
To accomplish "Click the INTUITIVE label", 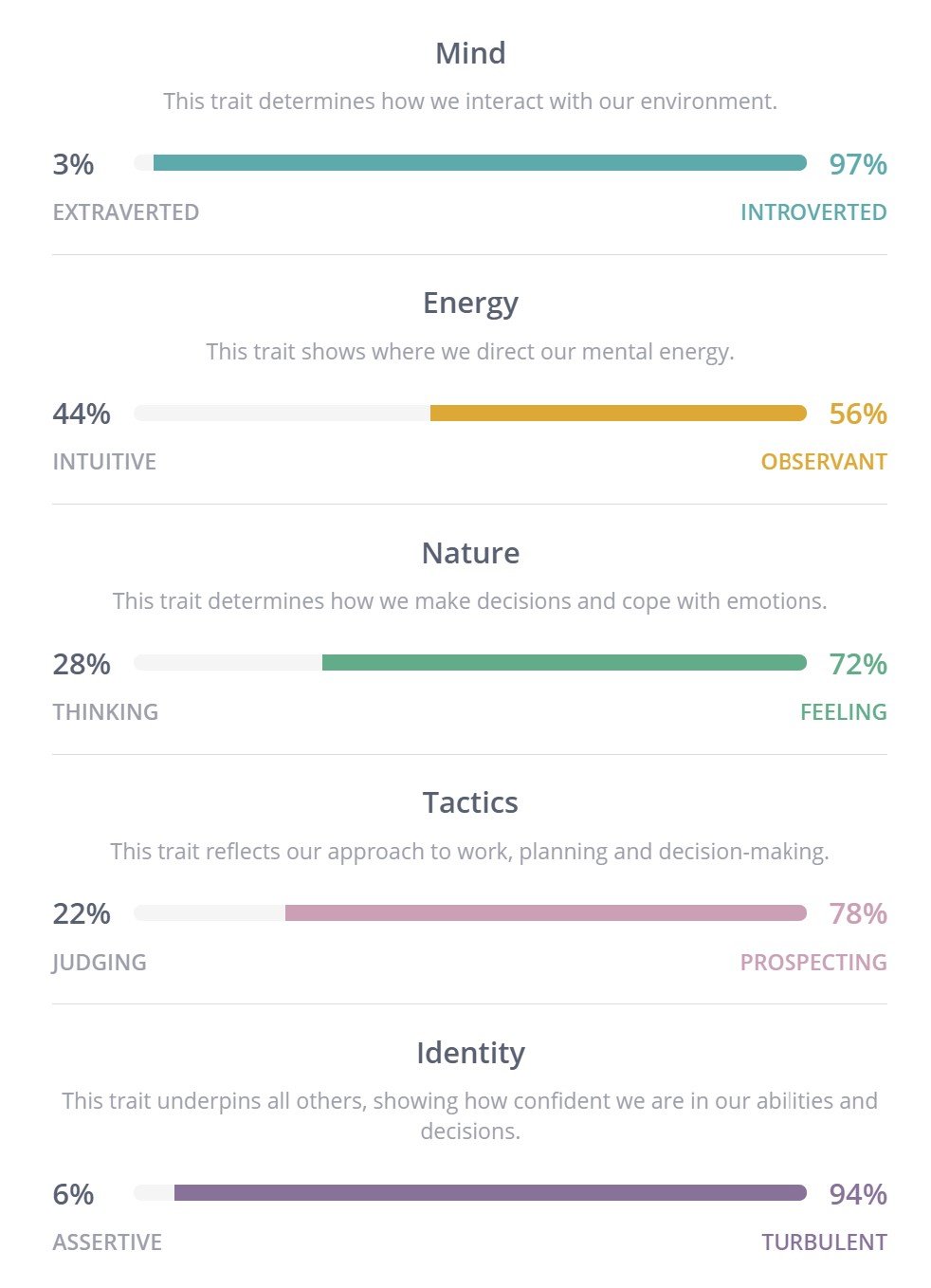I will coord(104,462).
